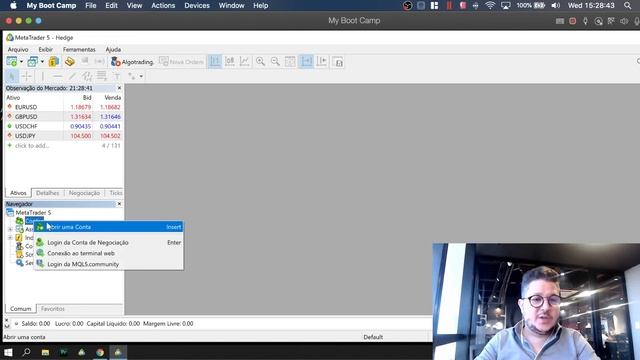Toggle the chart auto-scroll icon
Viewport: 640px width, 360px height.
(x=306, y=62)
